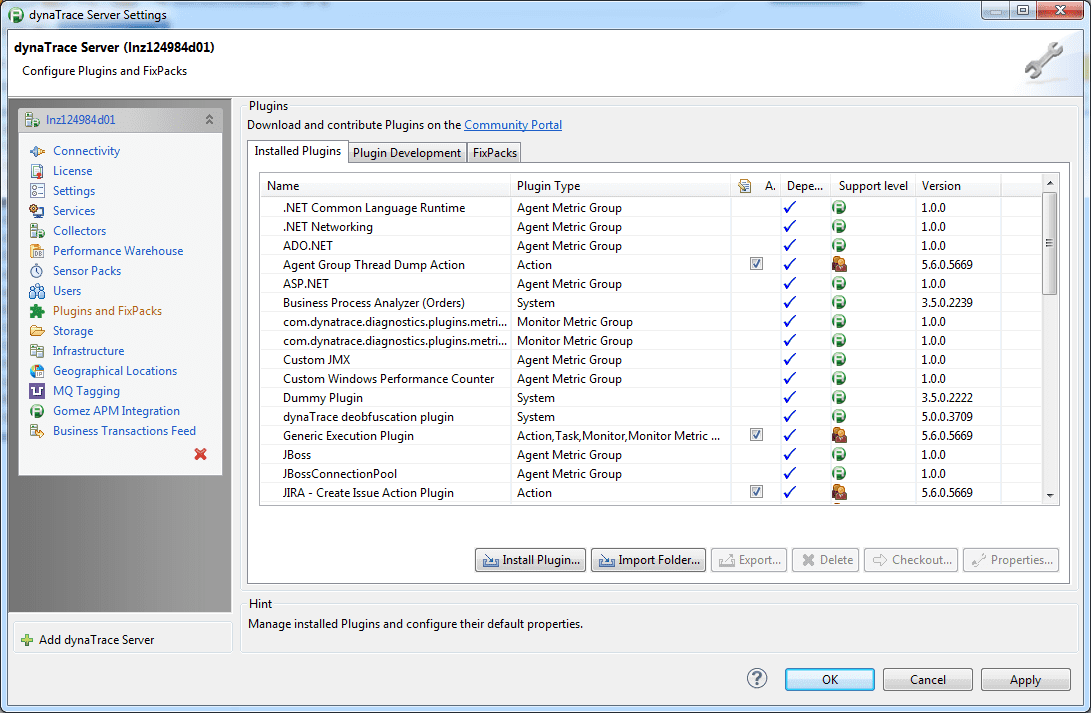Click dependency checkmark for JBoss row
This screenshot has width=1091, height=713.
[x=790, y=454]
